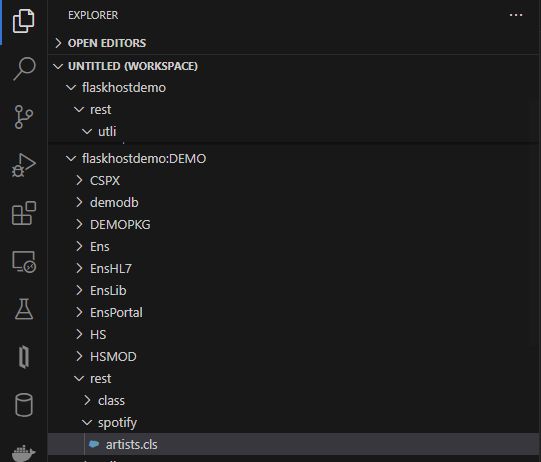Open the Source Control view

click(x=24, y=117)
